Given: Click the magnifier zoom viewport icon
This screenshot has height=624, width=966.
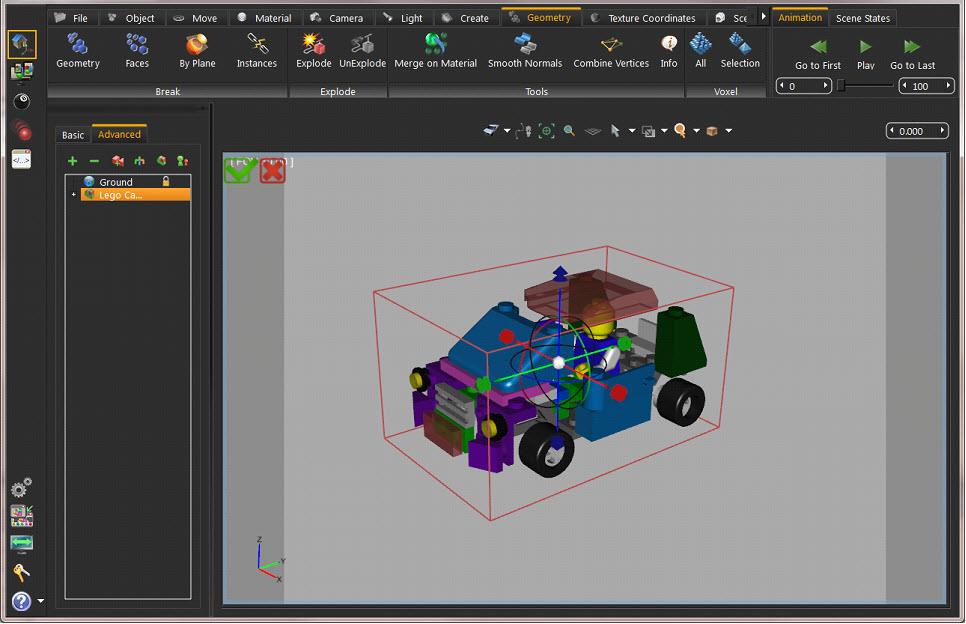Looking at the screenshot, I should point(569,131).
